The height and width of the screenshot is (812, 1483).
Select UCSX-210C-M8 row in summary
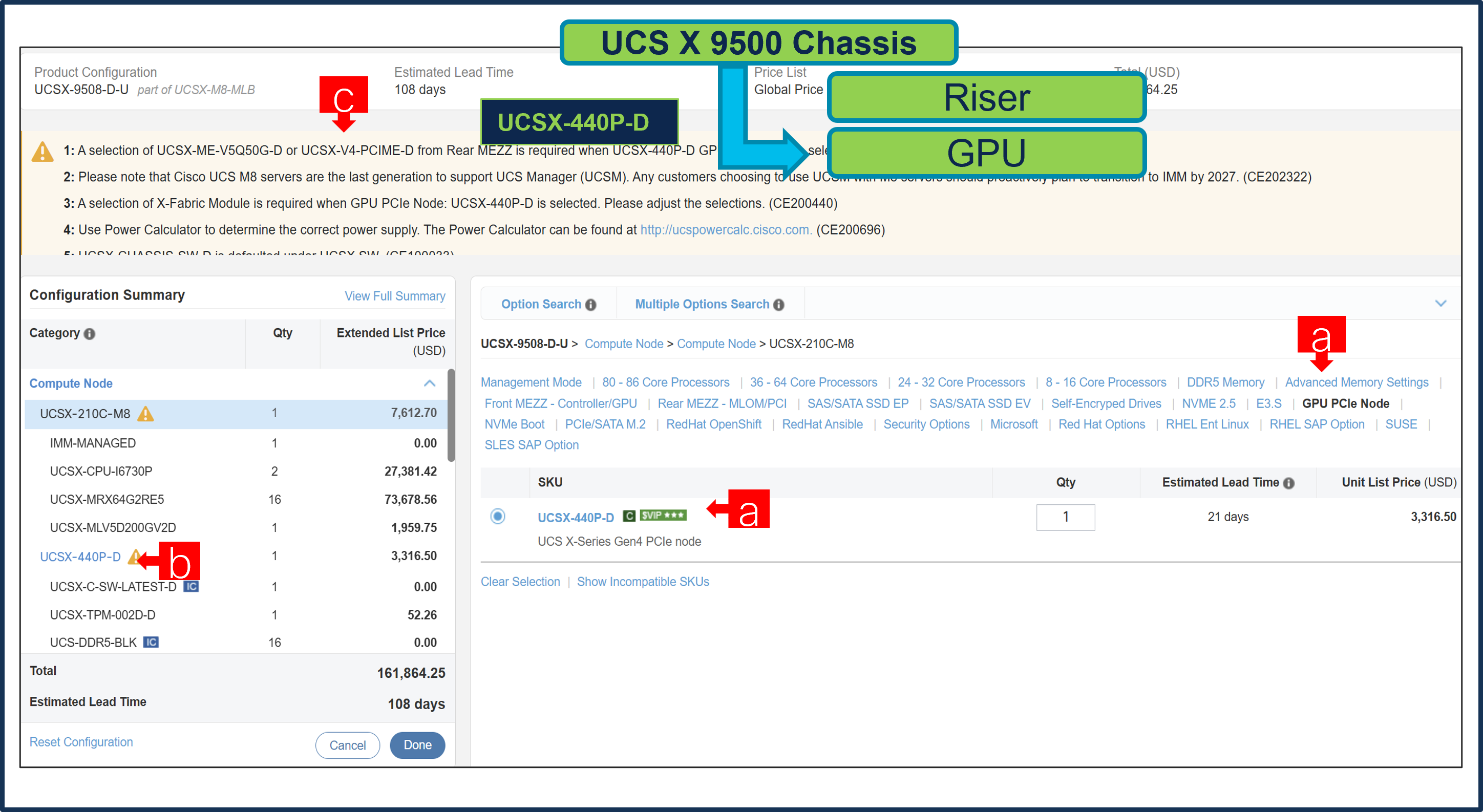point(236,413)
